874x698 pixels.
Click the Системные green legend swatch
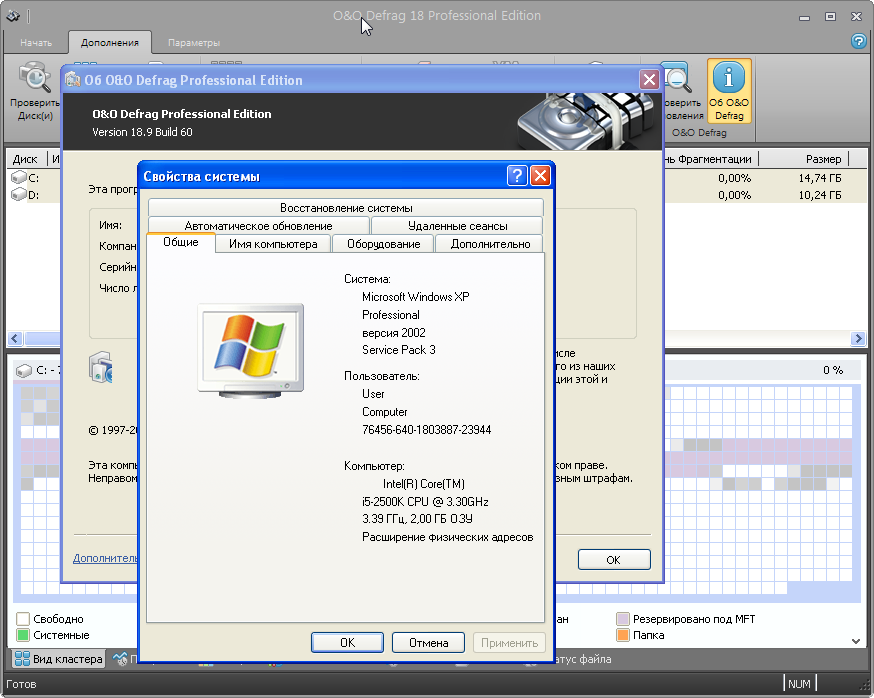23,635
